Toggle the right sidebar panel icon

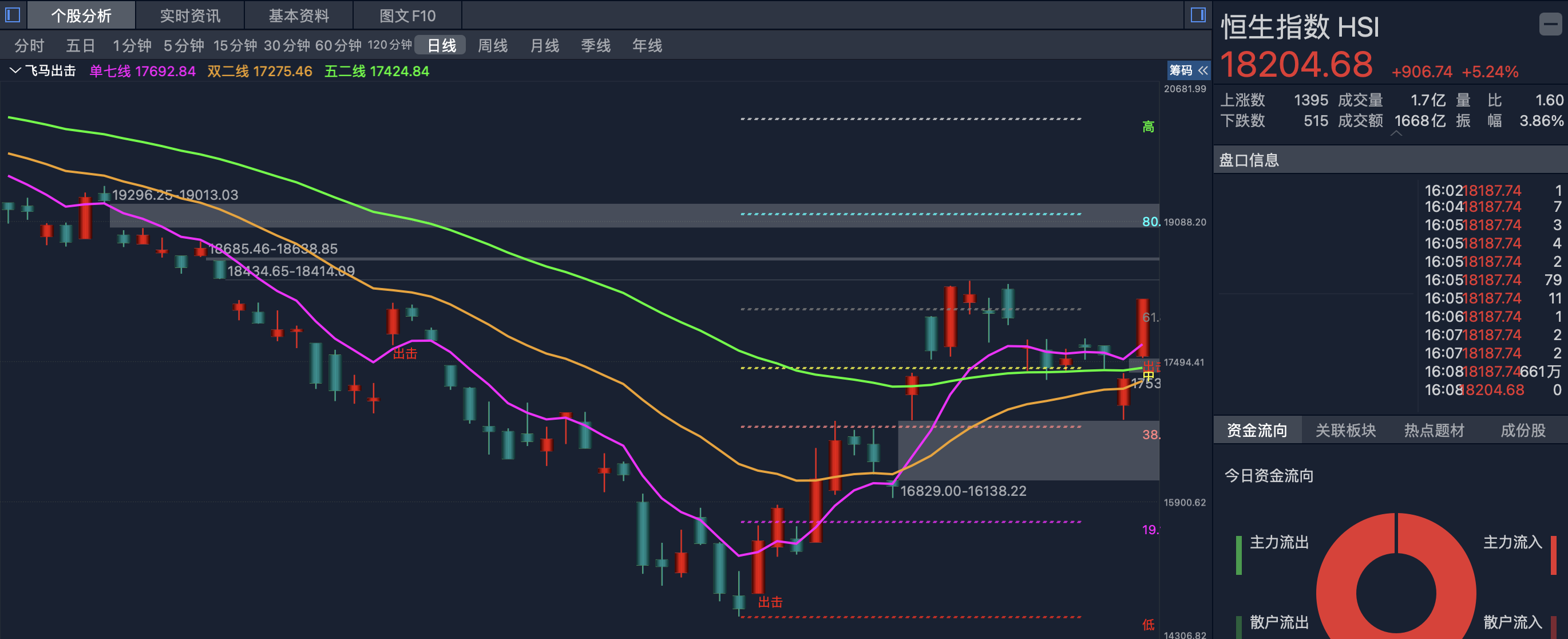(x=1197, y=15)
